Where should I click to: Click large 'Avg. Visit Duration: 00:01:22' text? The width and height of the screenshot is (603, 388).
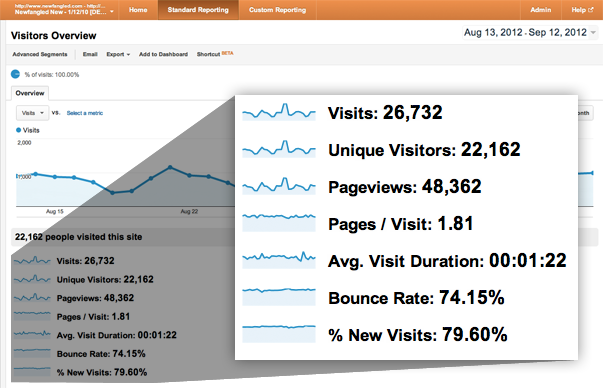coord(447,261)
